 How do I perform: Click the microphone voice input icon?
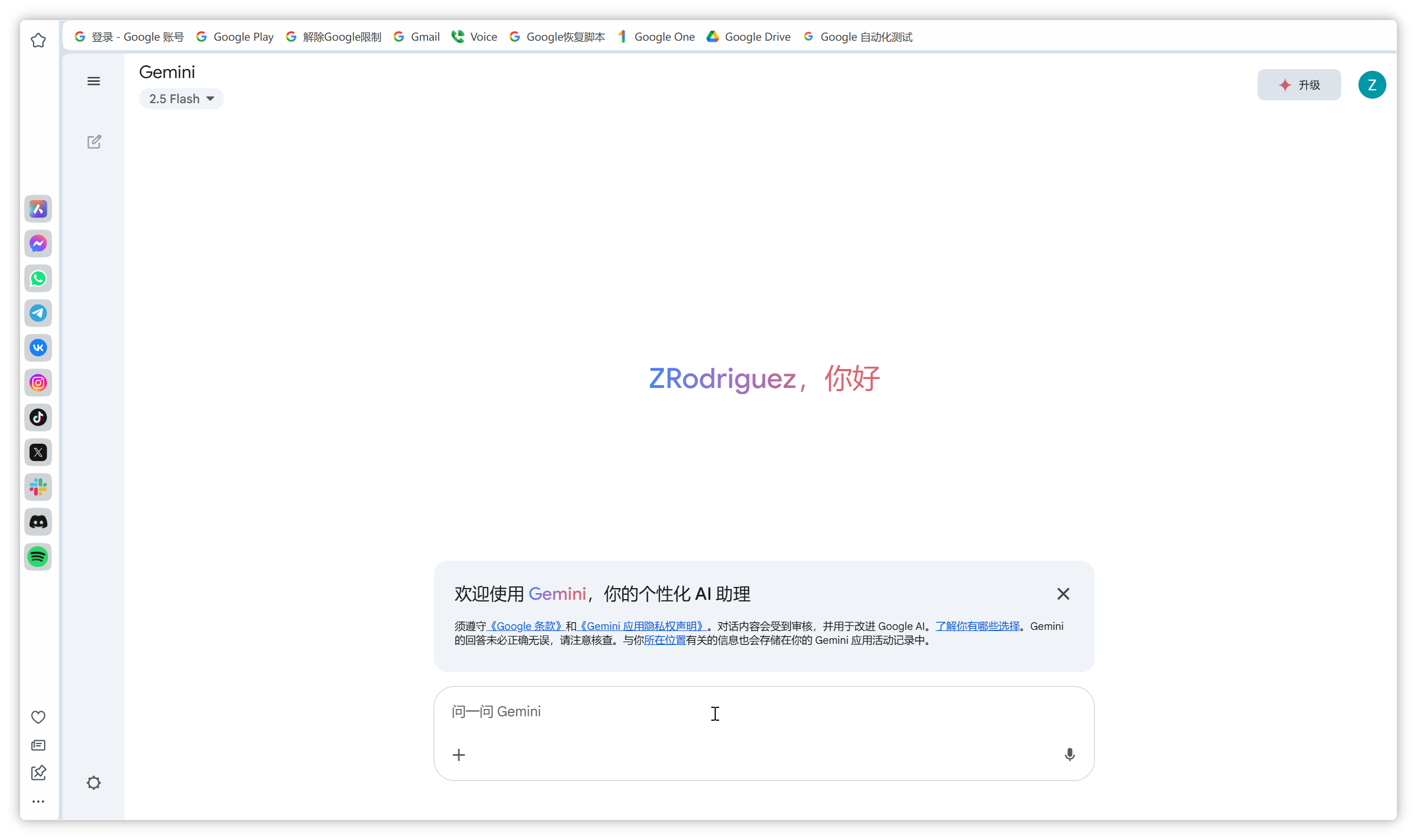1069,755
